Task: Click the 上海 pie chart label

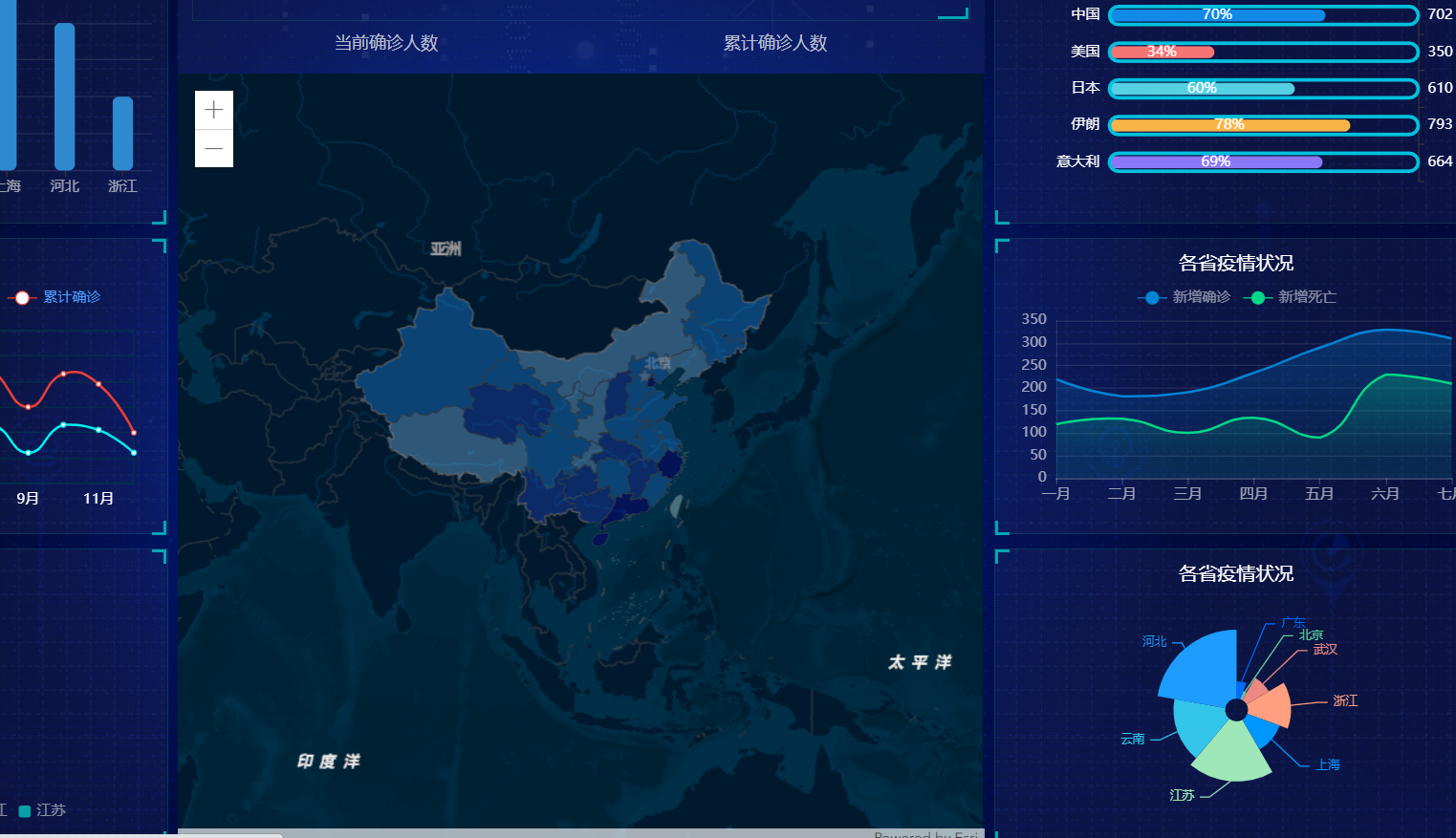Action: pos(1328,764)
